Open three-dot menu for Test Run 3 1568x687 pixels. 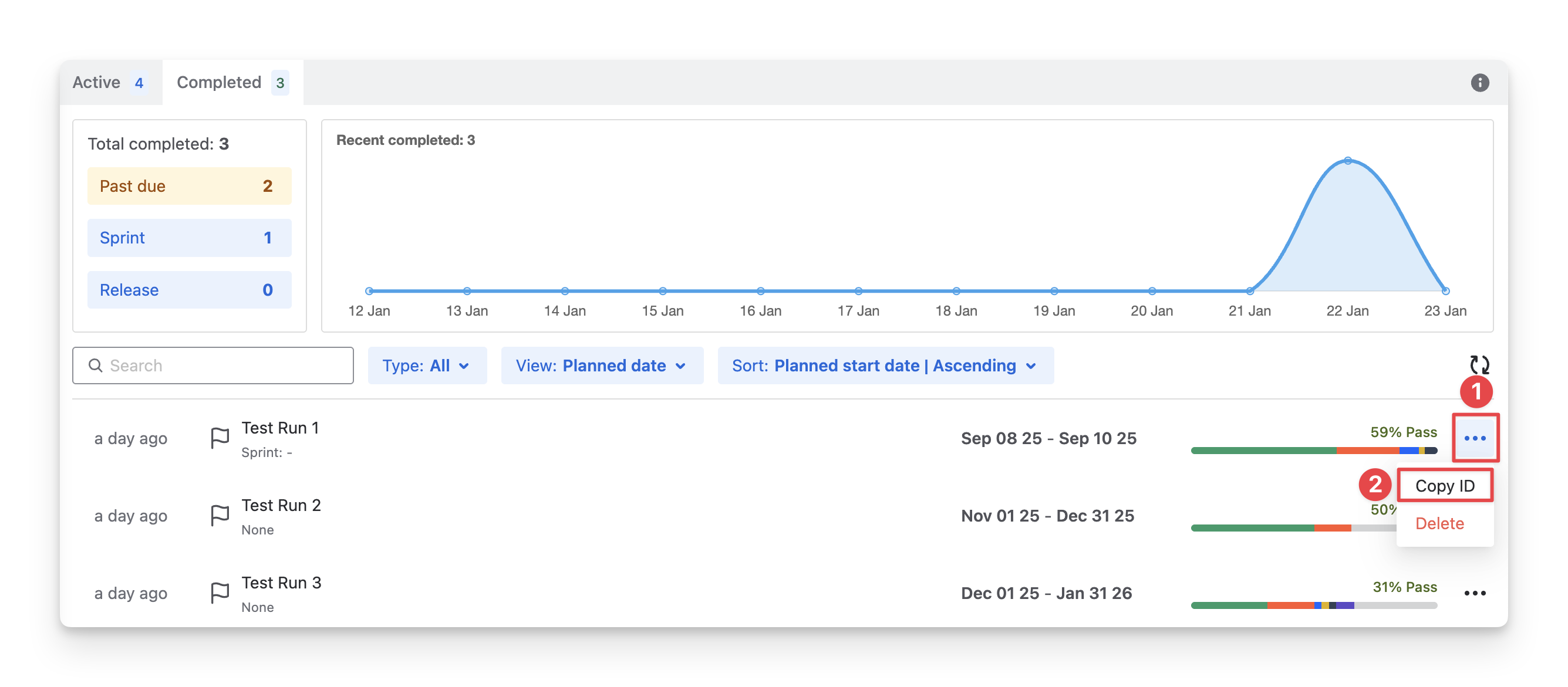1474,593
